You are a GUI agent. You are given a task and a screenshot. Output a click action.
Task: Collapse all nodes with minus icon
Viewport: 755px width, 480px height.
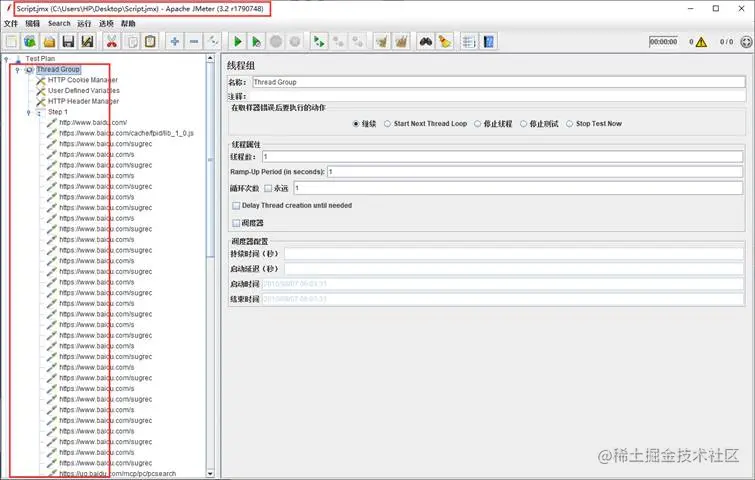194,42
